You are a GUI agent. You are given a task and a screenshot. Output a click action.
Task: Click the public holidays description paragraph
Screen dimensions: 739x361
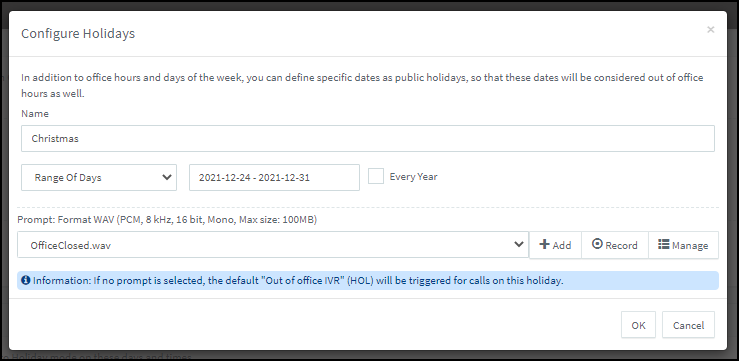coord(362,85)
